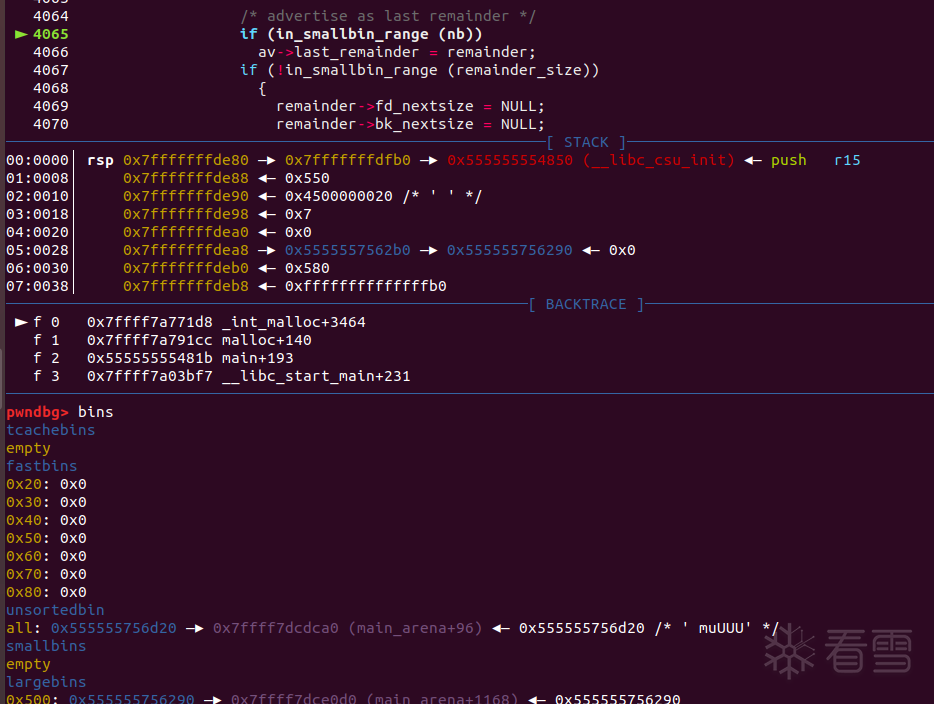Select the STACK section header
934x704 pixels.
pyautogui.click(x=586, y=142)
